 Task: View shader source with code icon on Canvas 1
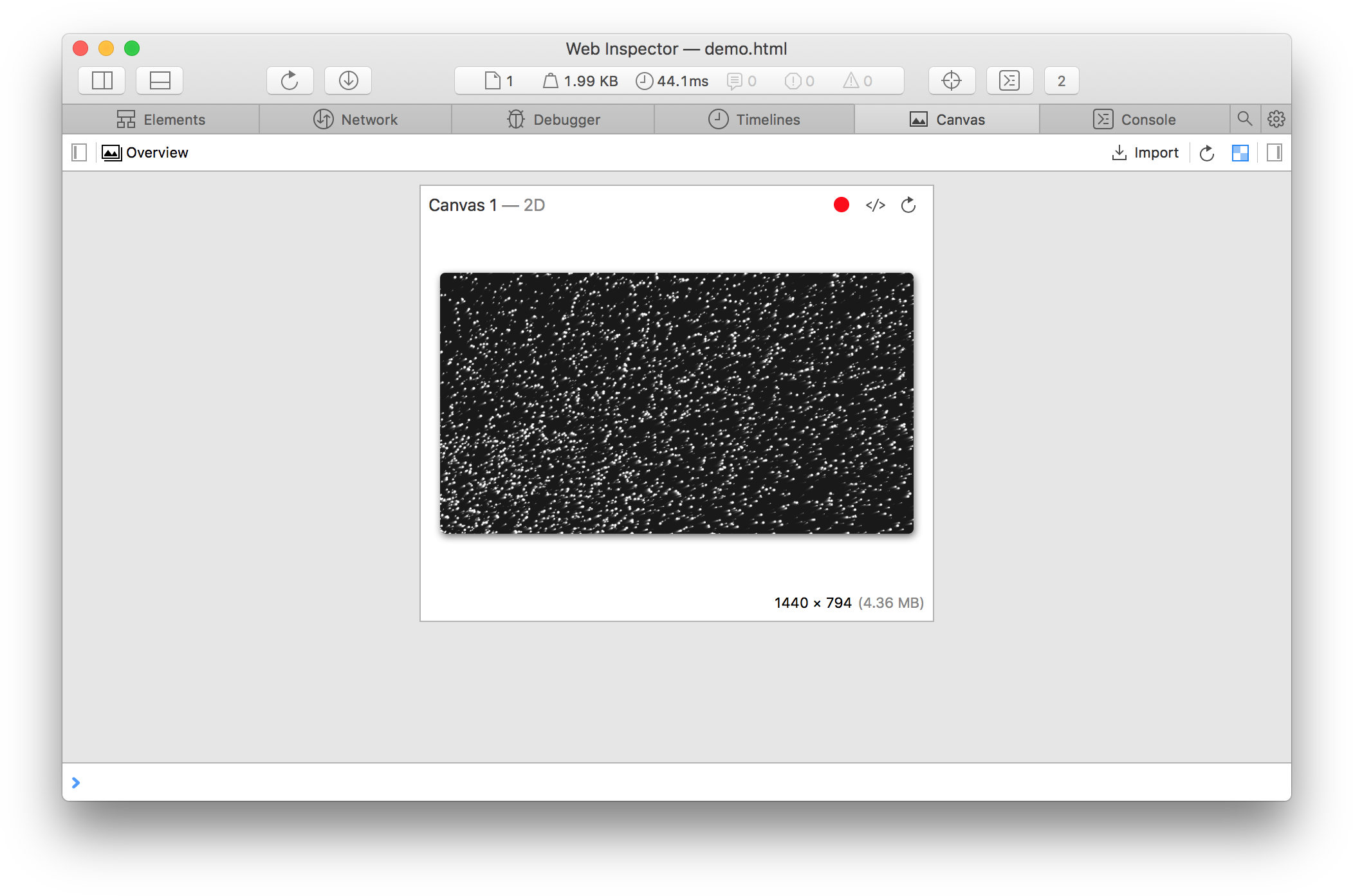(x=875, y=205)
